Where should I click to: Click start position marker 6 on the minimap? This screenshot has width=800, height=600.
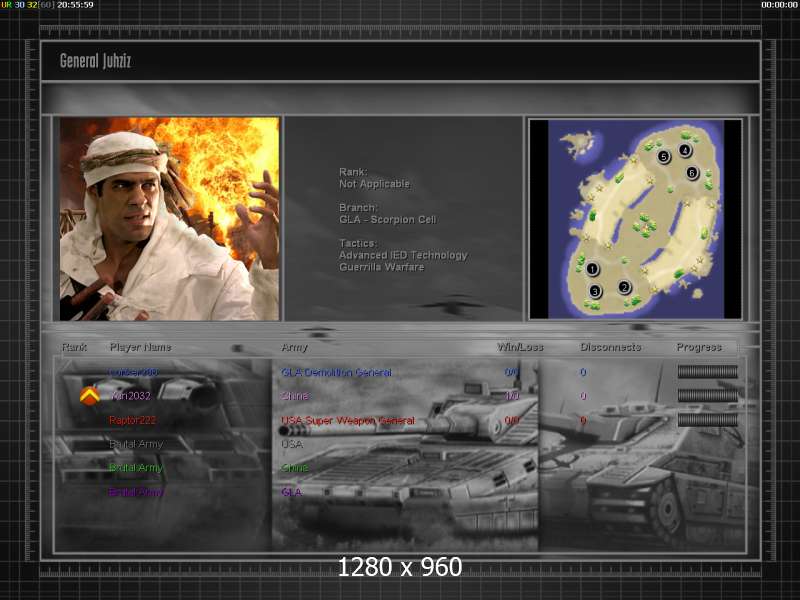pyautogui.click(x=692, y=173)
